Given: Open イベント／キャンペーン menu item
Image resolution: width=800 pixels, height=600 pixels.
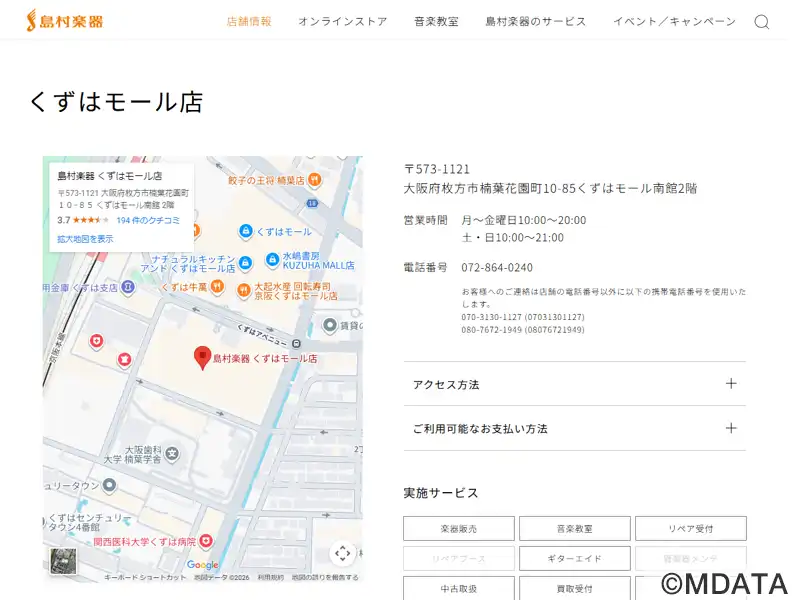Looking at the screenshot, I should click(674, 21).
